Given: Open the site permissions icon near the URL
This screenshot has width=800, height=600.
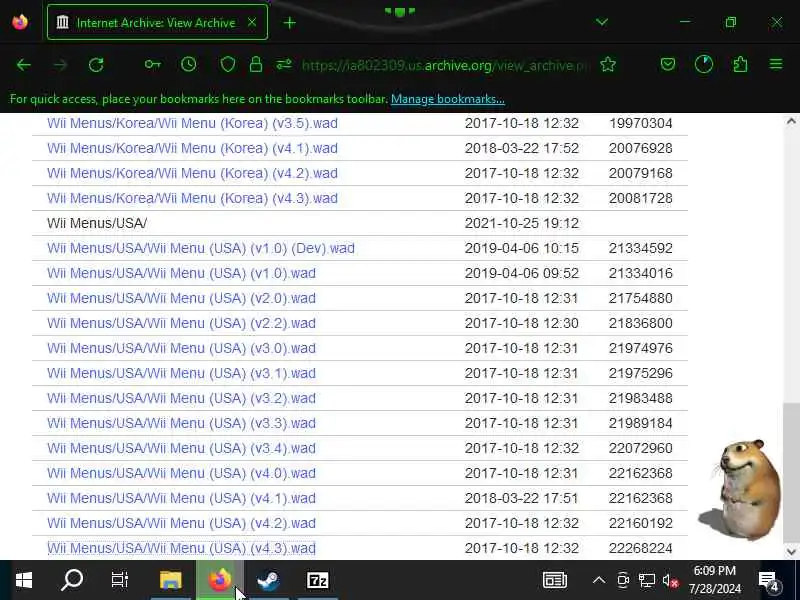Looking at the screenshot, I should (284, 64).
